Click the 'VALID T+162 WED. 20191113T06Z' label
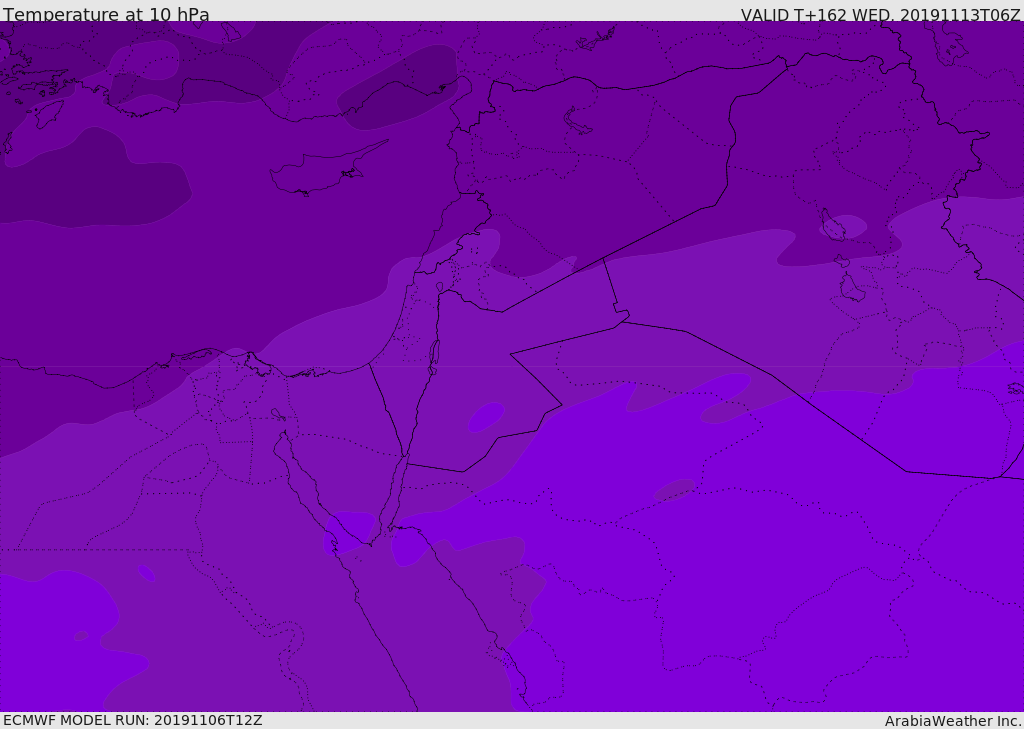Viewport: 1024px width, 729px height. (880, 15)
